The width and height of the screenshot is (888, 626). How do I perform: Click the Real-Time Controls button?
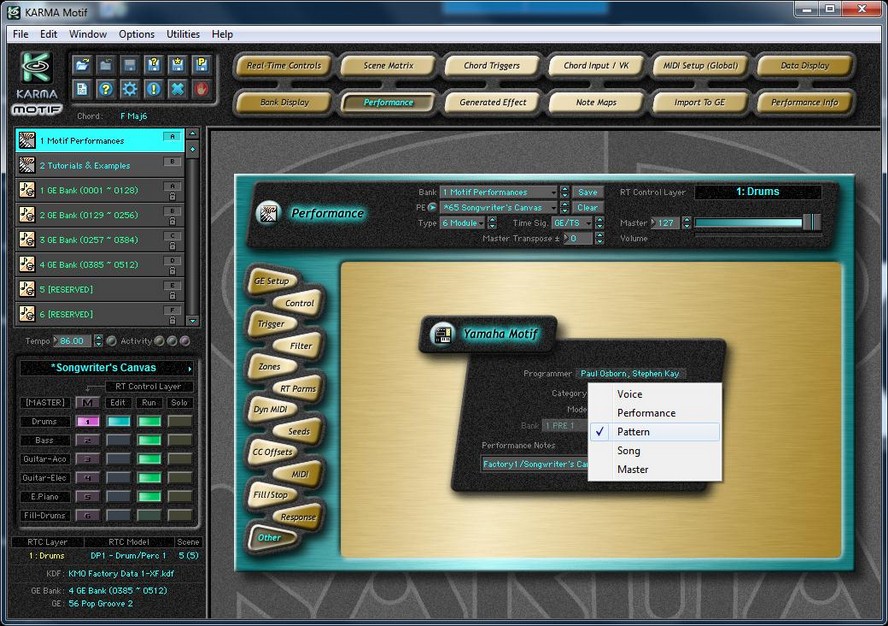coord(284,66)
